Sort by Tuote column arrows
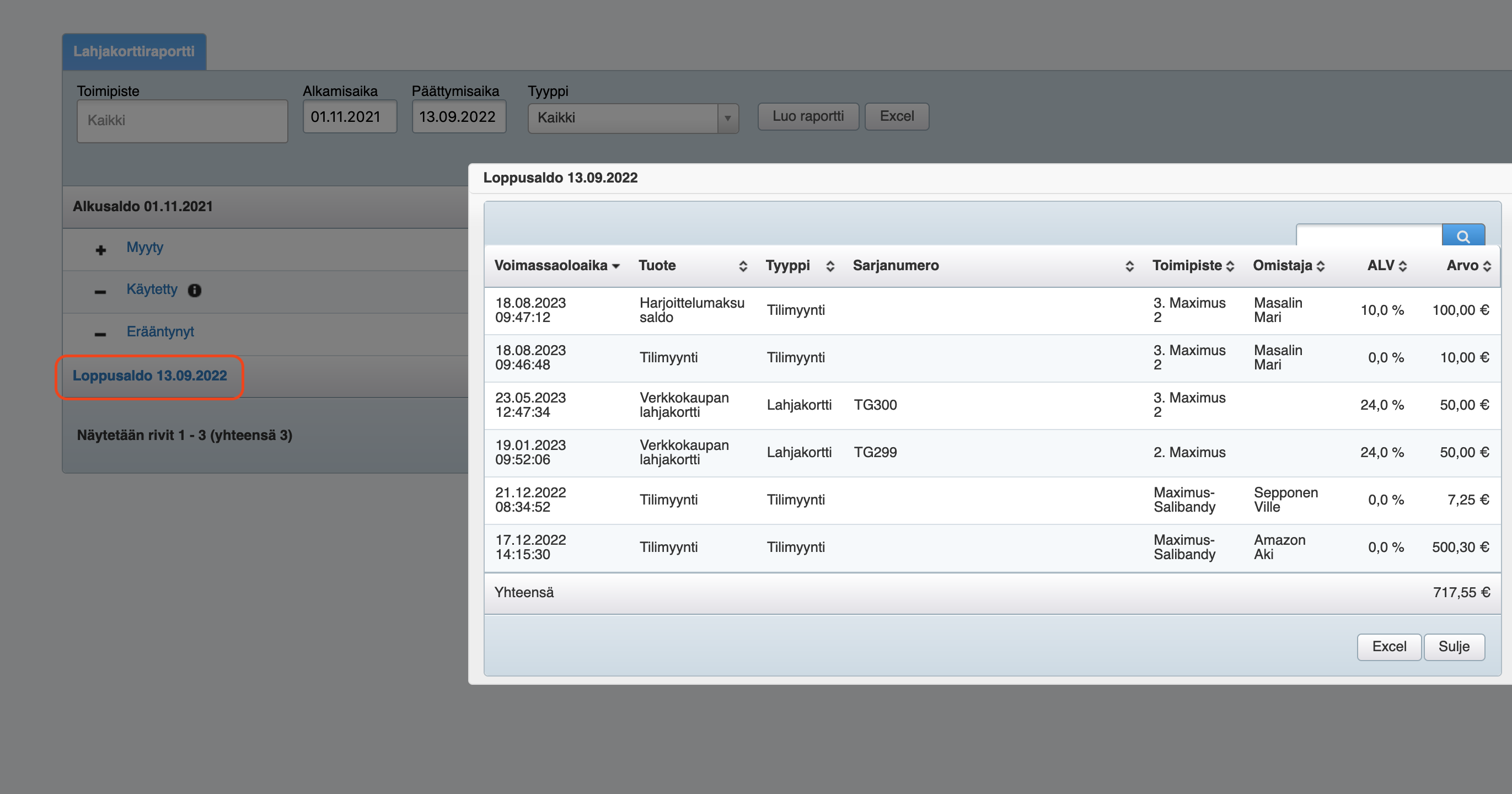Viewport: 1512px width, 794px height. 743,266
